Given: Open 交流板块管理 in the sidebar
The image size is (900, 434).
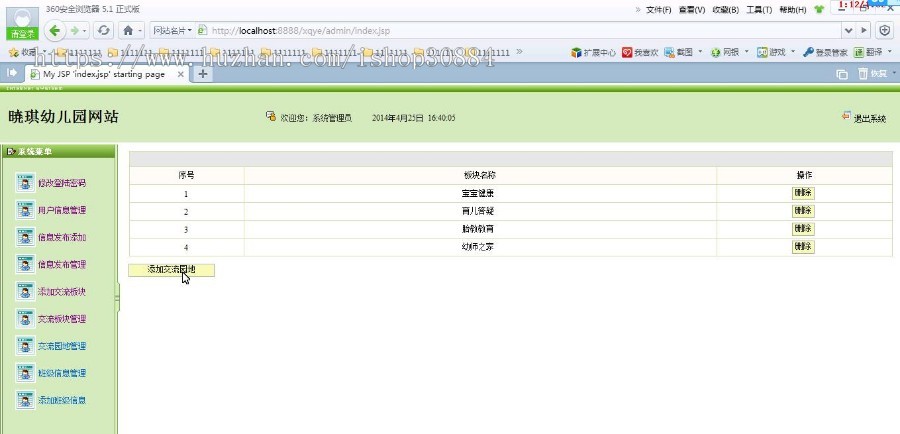Looking at the screenshot, I should (x=62, y=319).
